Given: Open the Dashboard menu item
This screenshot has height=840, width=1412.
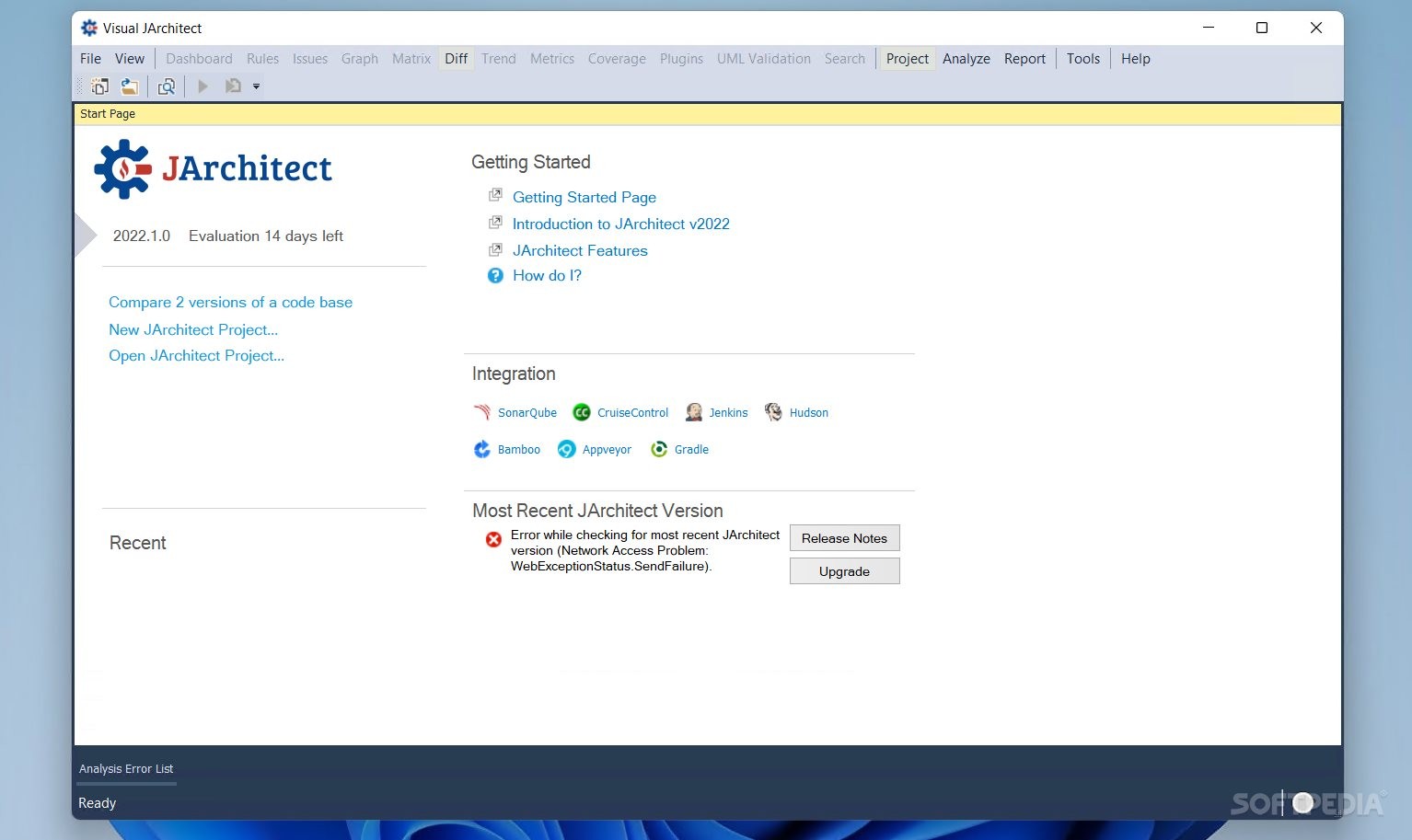Looking at the screenshot, I should pos(200,59).
